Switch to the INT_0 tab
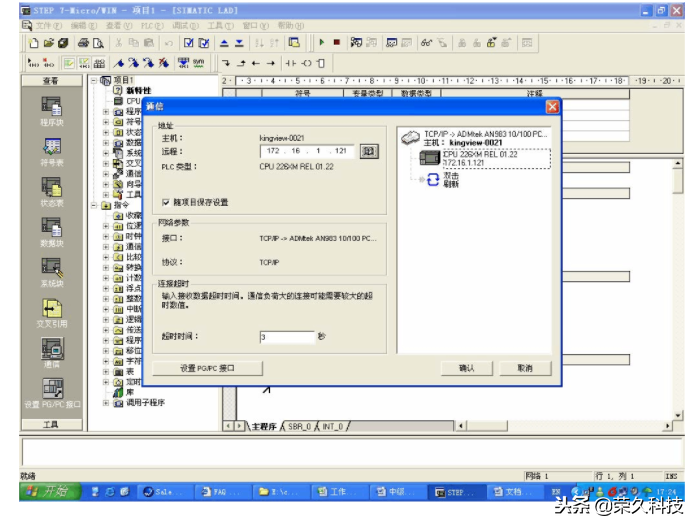 (x=333, y=426)
